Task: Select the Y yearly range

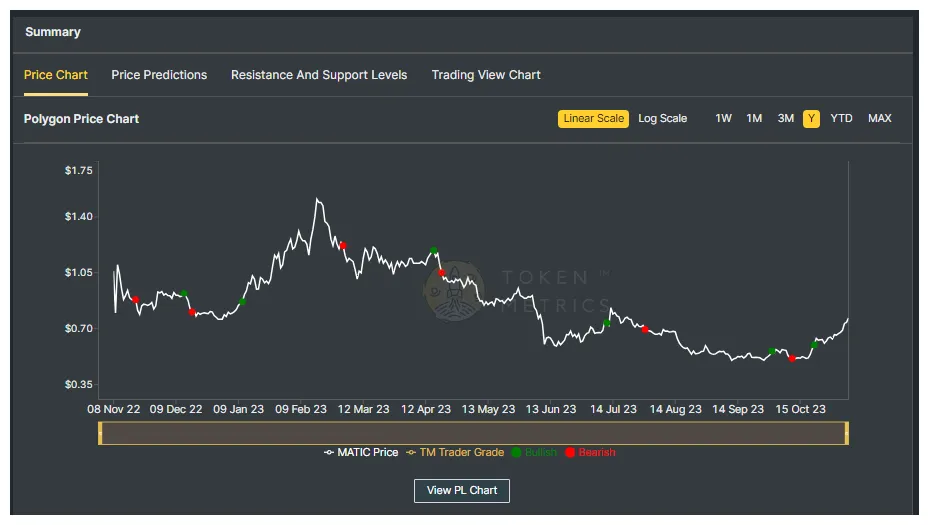Action: (811, 119)
